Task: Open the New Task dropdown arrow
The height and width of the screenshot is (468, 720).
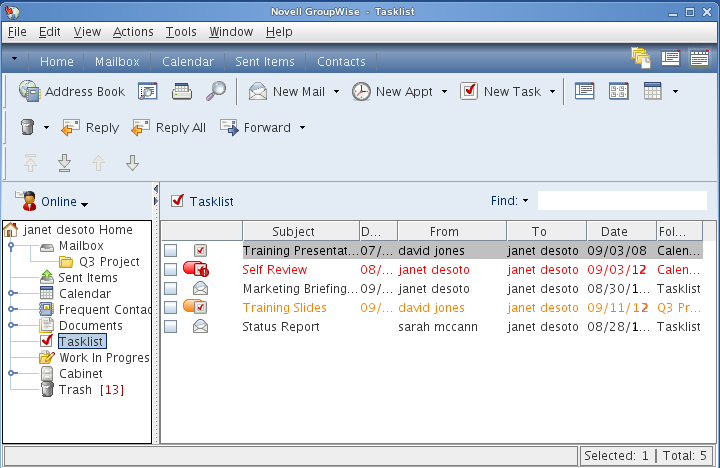Action: click(552, 91)
